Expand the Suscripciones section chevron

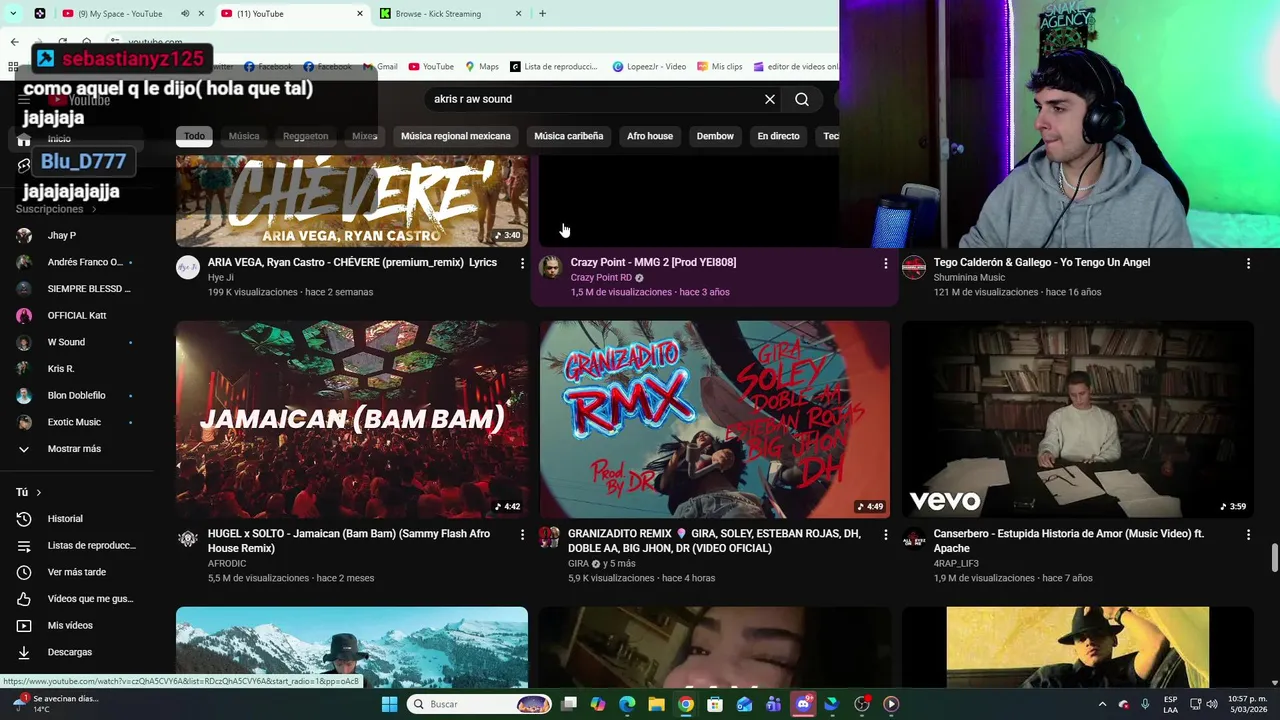pyautogui.click(x=94, y=209)
